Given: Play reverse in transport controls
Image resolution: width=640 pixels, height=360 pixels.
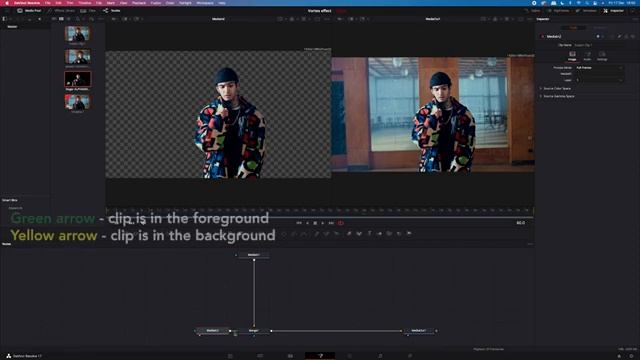Looking at the screenshot, I should (307, 223).
